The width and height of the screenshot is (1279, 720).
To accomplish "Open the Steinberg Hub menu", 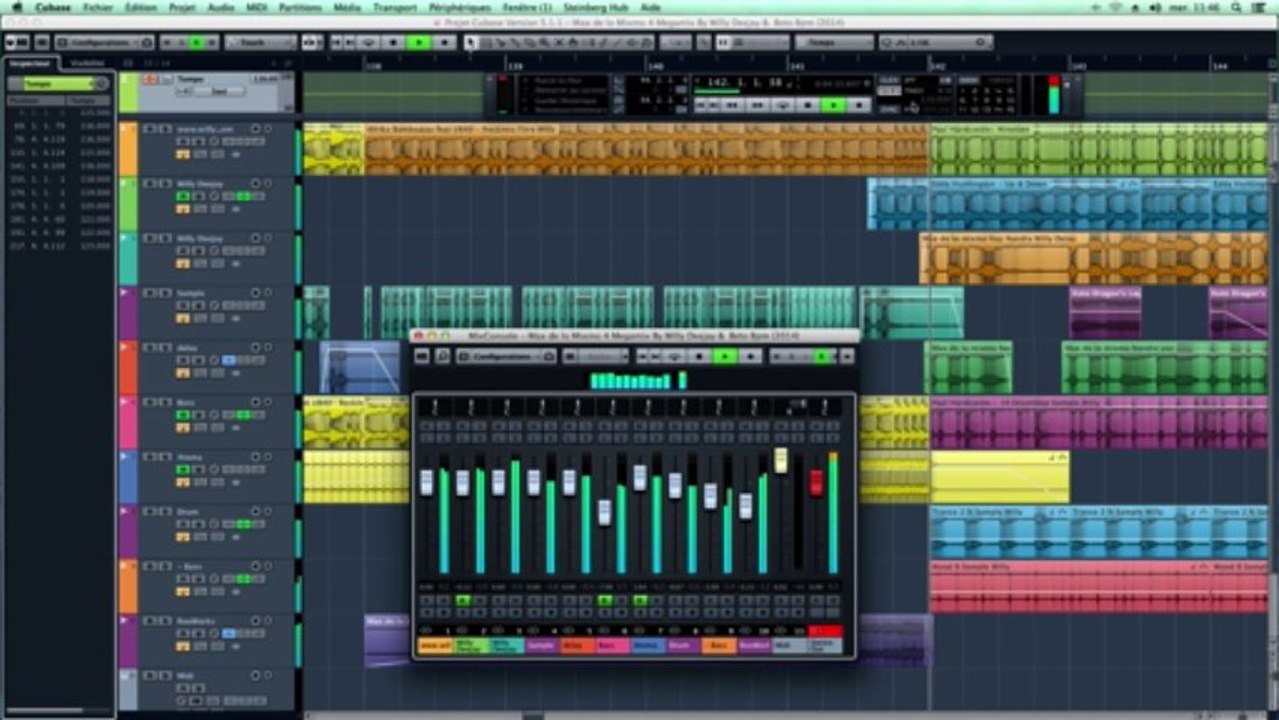I will tap(596, 7).
